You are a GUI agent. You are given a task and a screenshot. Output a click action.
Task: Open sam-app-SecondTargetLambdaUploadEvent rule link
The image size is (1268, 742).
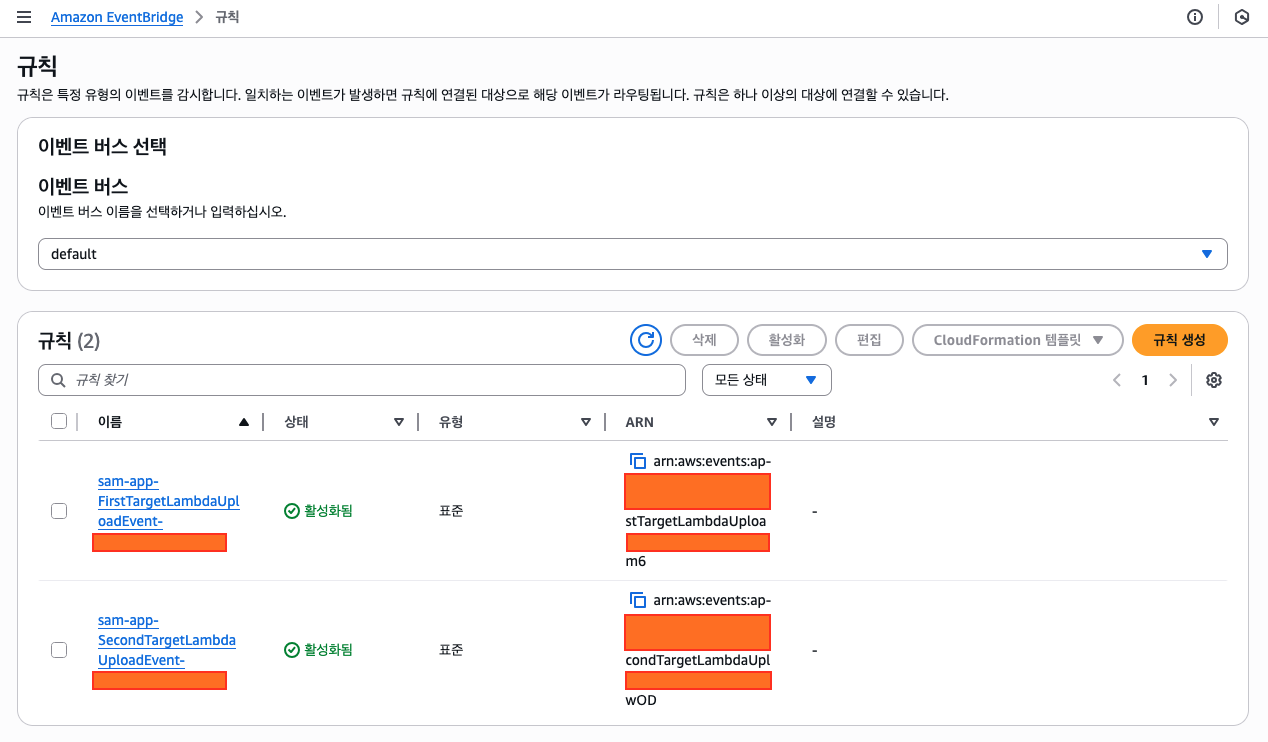click(167, 640)
